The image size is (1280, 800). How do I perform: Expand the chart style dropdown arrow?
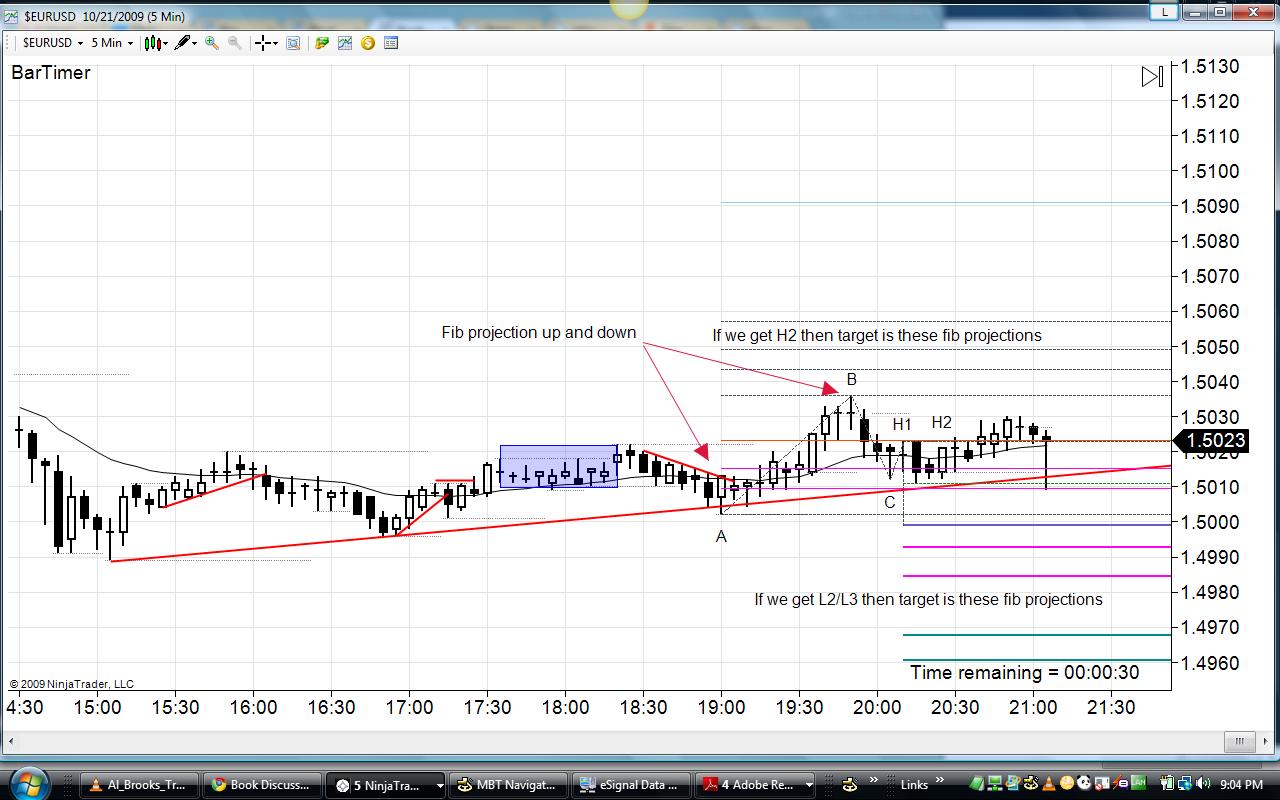click(x=164, y=43)
